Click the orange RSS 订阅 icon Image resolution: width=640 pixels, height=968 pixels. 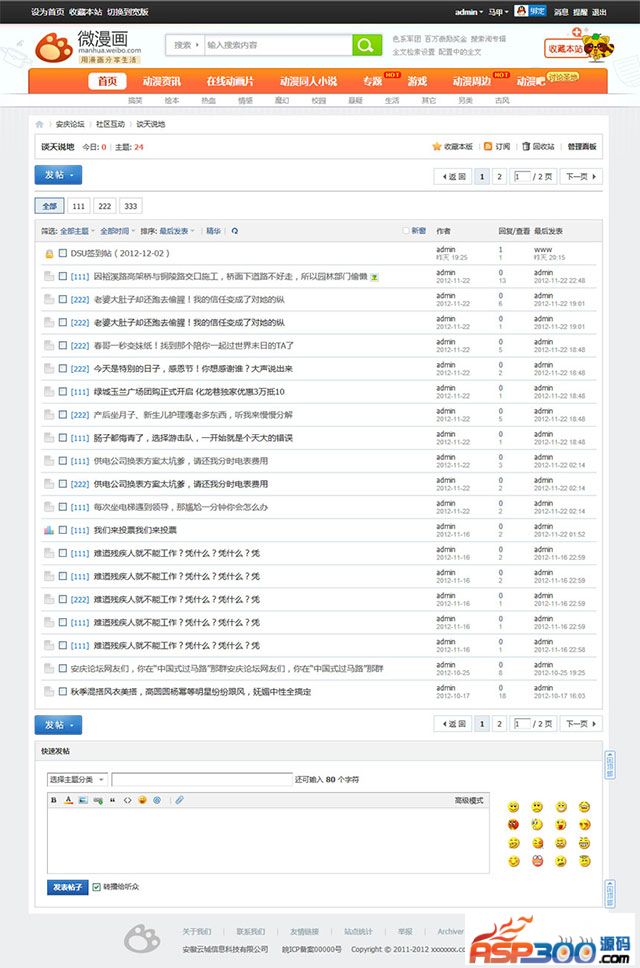click(488, 146)
